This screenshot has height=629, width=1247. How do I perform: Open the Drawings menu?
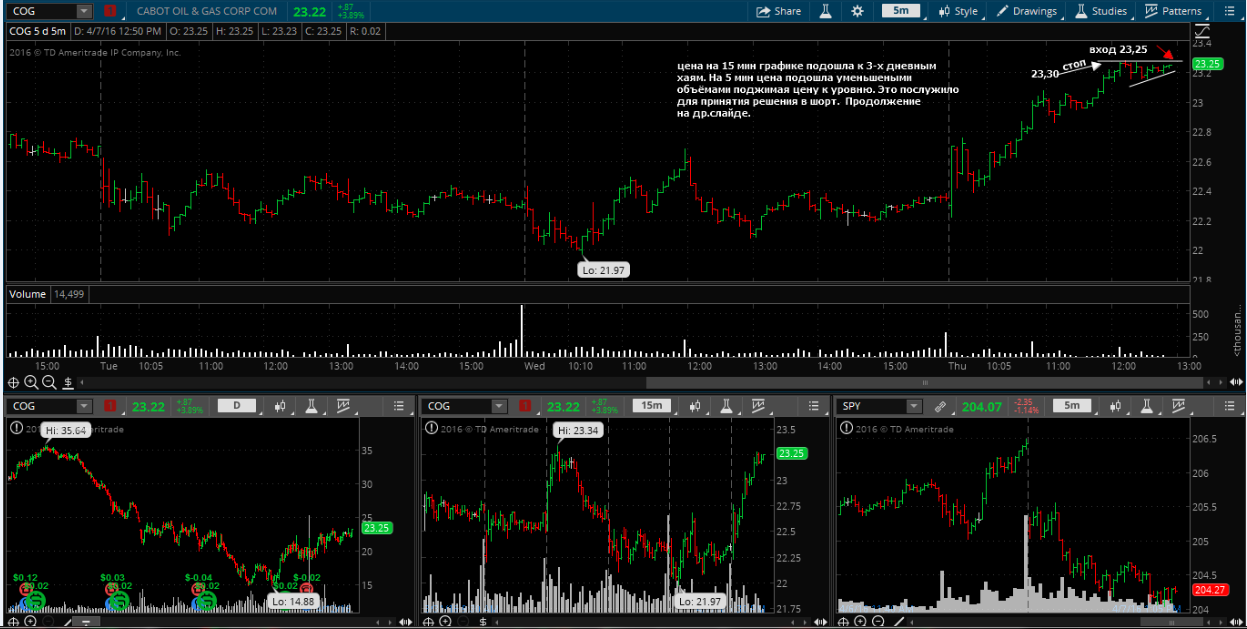[x=1027, y=11]
